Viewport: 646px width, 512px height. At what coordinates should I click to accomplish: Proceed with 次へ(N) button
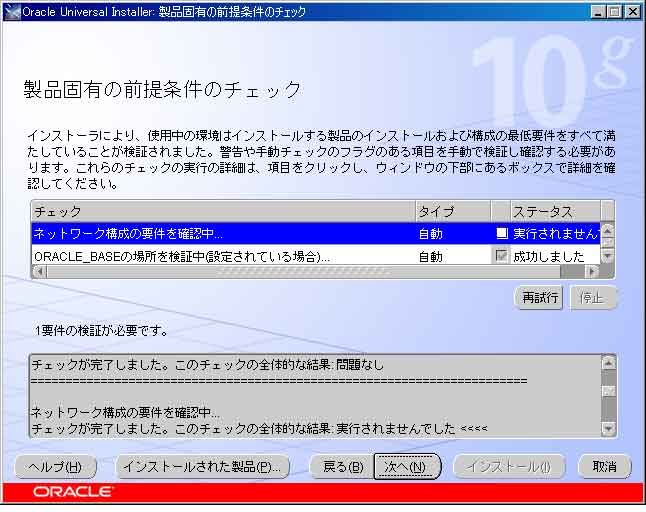tap(407, 467)
